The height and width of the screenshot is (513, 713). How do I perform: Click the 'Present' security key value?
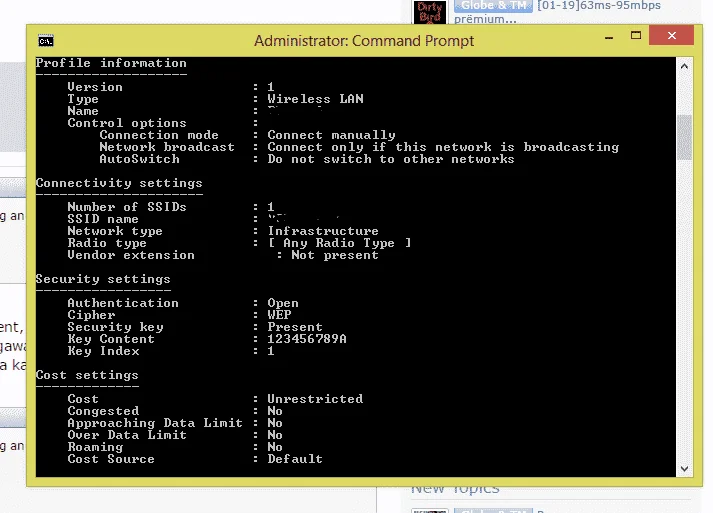(x=295, y=327)
